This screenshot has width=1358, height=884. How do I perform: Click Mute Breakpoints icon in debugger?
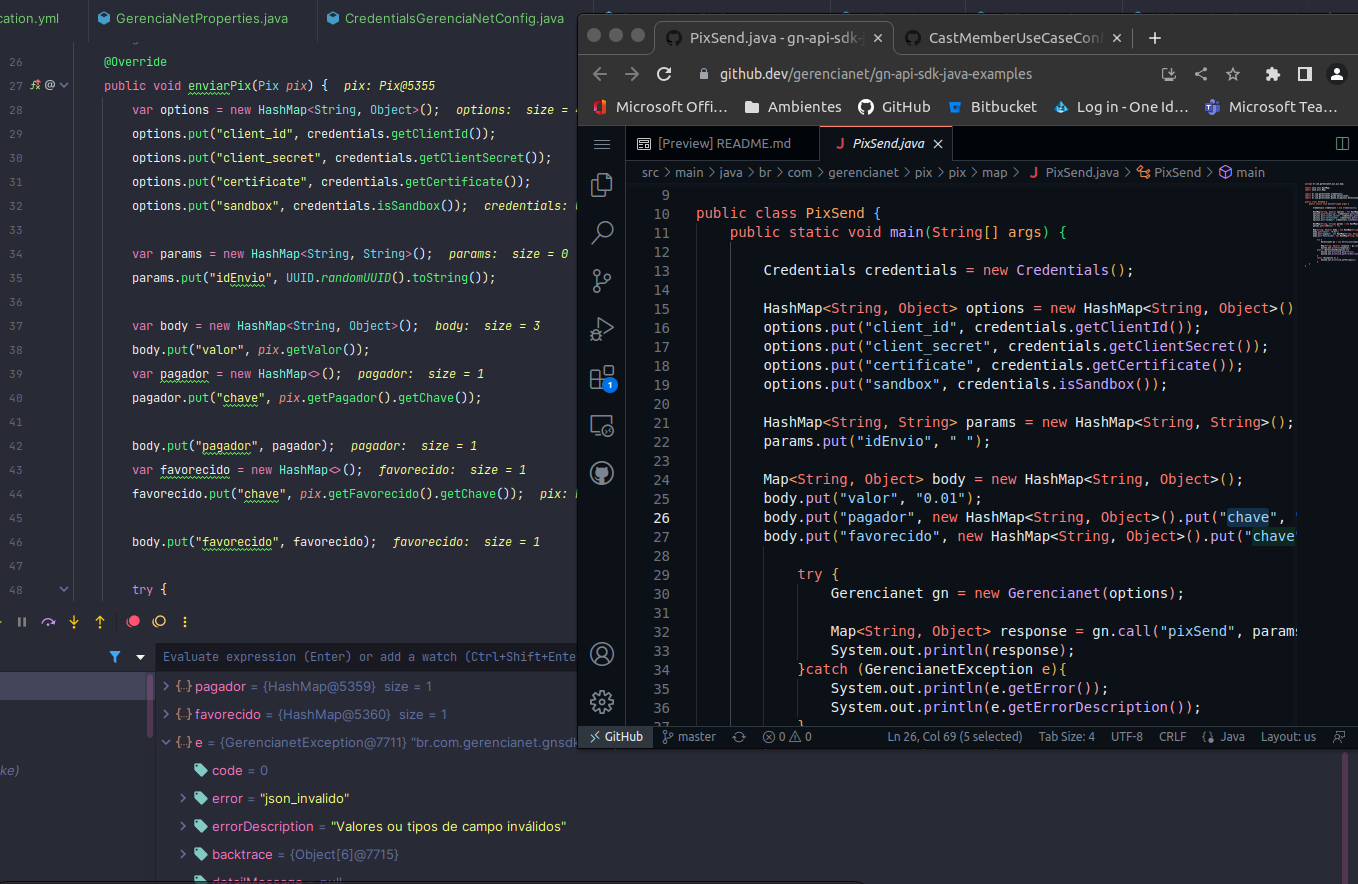[159, 621]
